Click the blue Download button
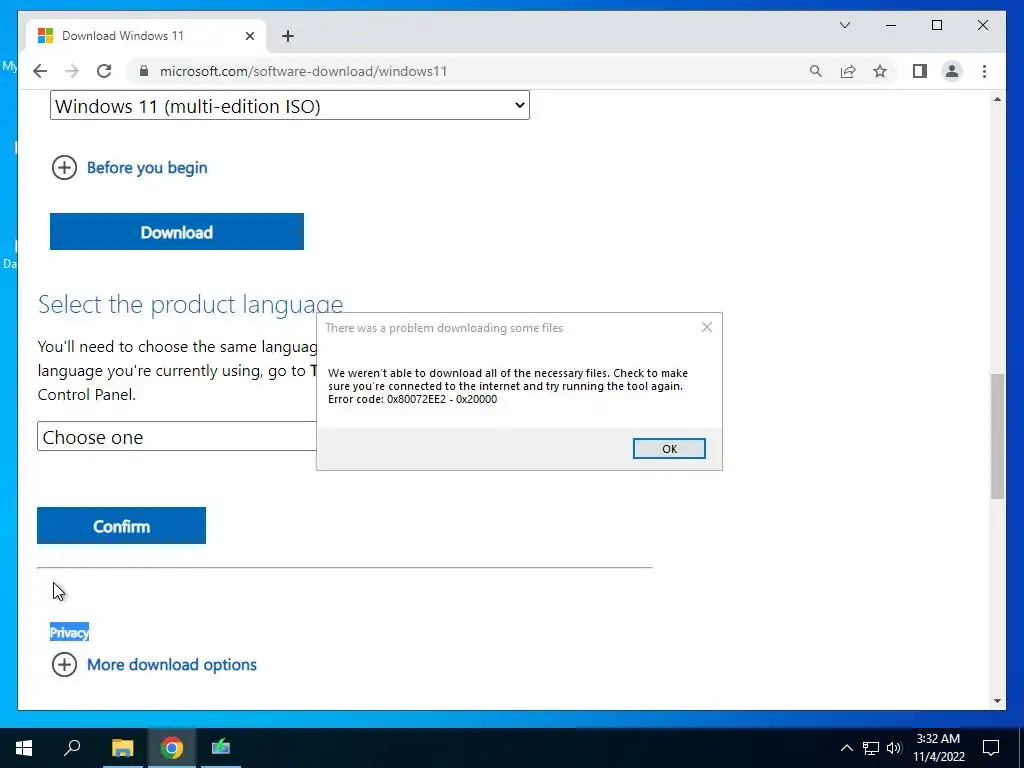This screenshot has width=1024, height=768. point(177,232)
